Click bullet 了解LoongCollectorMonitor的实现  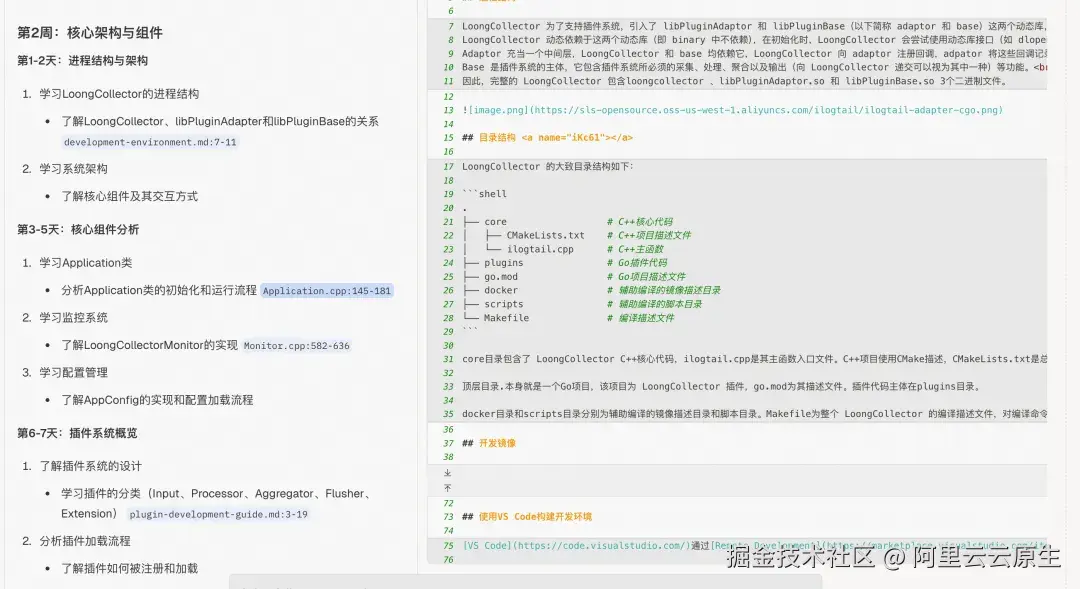point(149,345)
